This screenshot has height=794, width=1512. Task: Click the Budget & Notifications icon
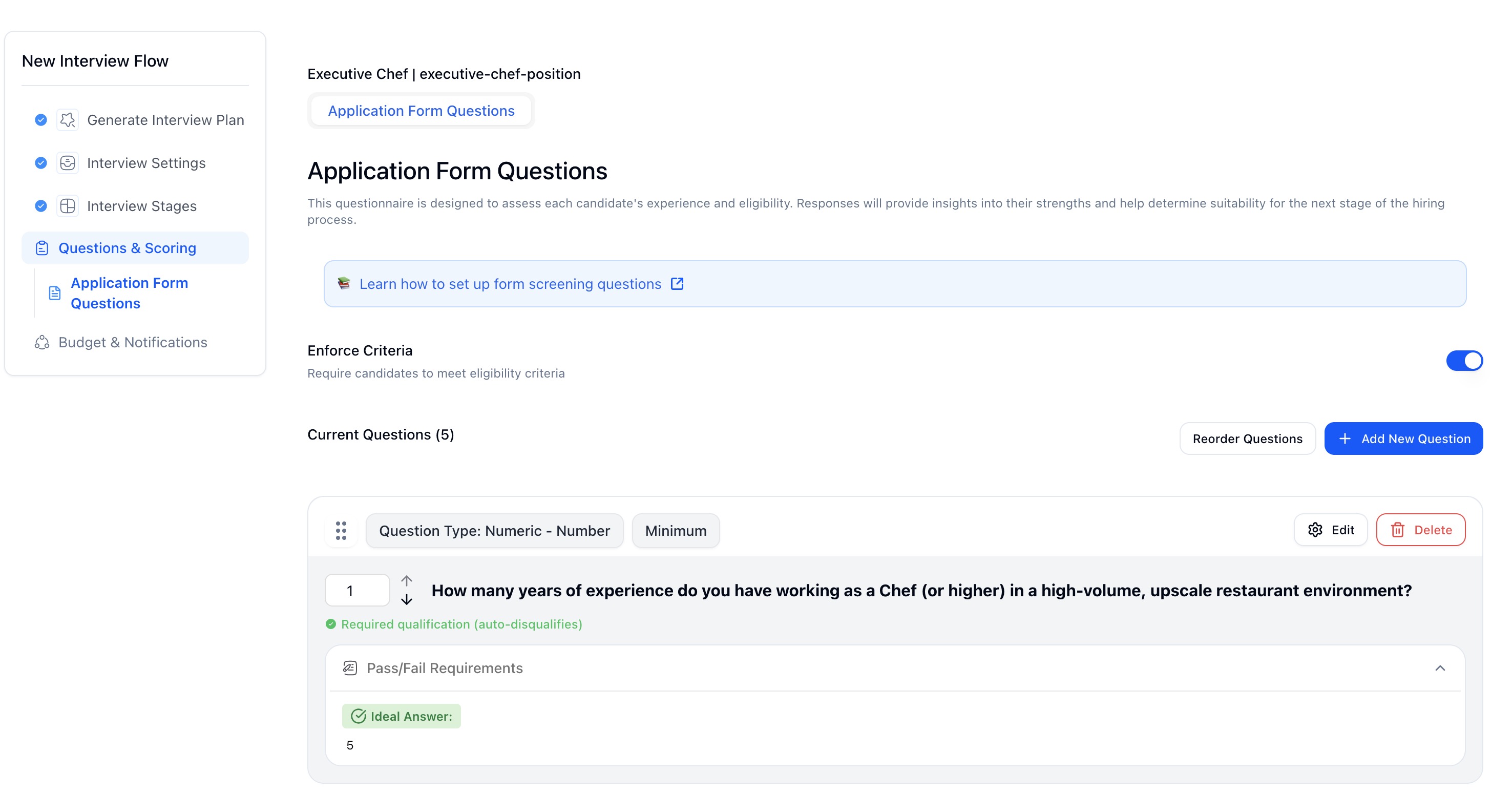(x=43, y=343)
